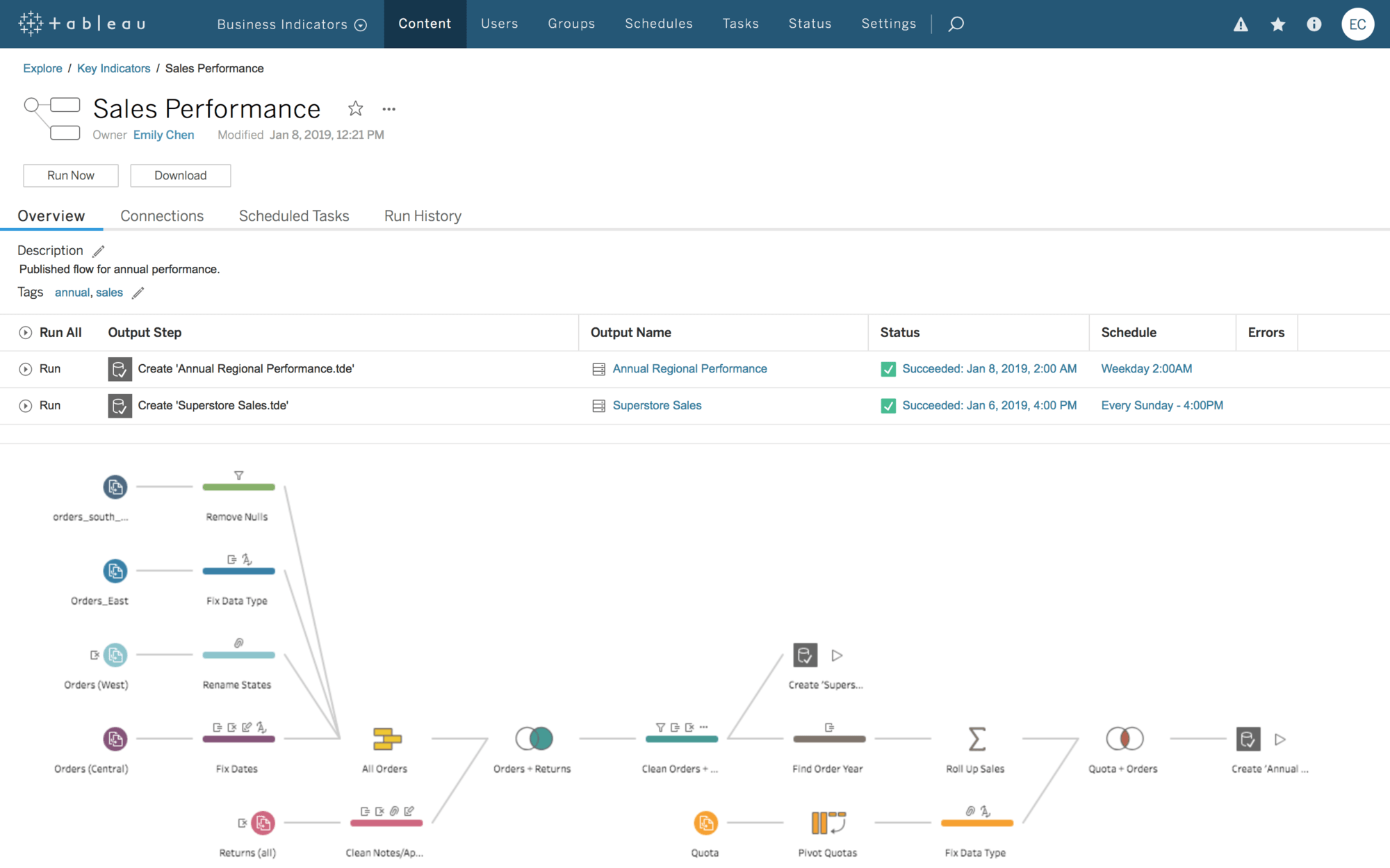Click the flow output step icon for Annual Regional Performance
The height and width of the screenshot is (868, 1390).
pos(119,368)
